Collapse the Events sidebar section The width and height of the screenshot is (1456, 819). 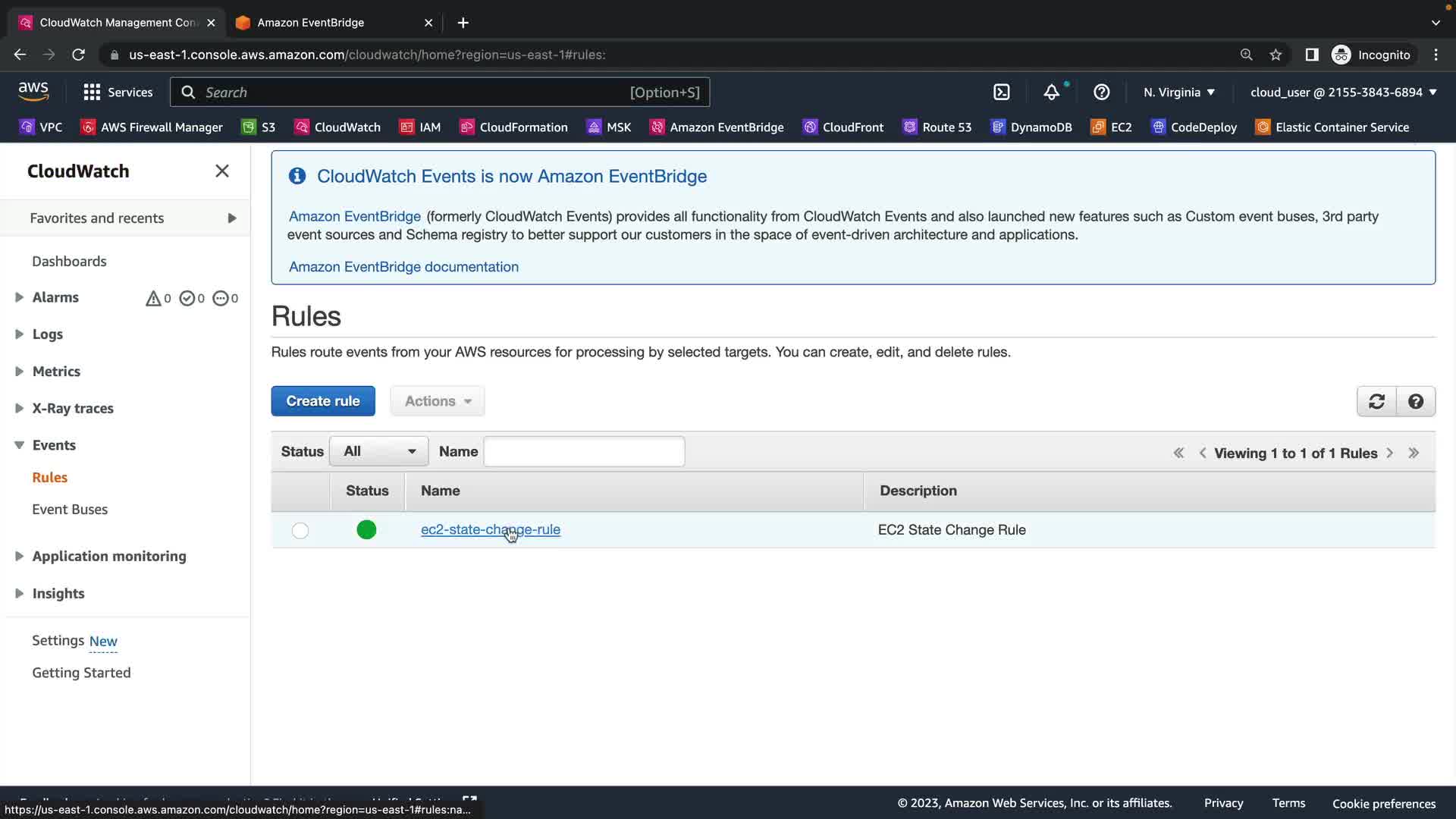(20, 445)
